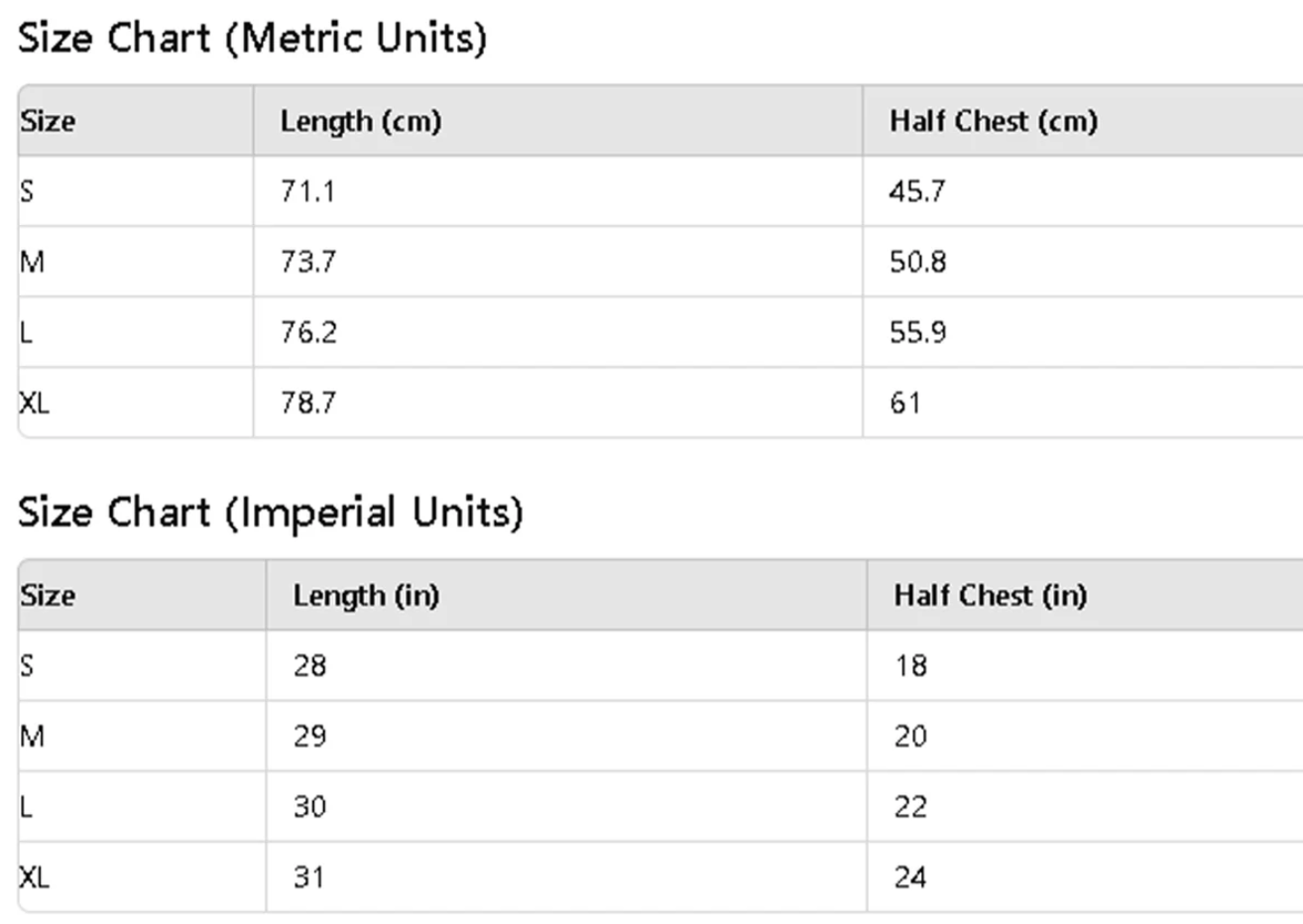Click the Size Chart (Metric Units) heading
The image size is (1303, 924).
[253, 39]
